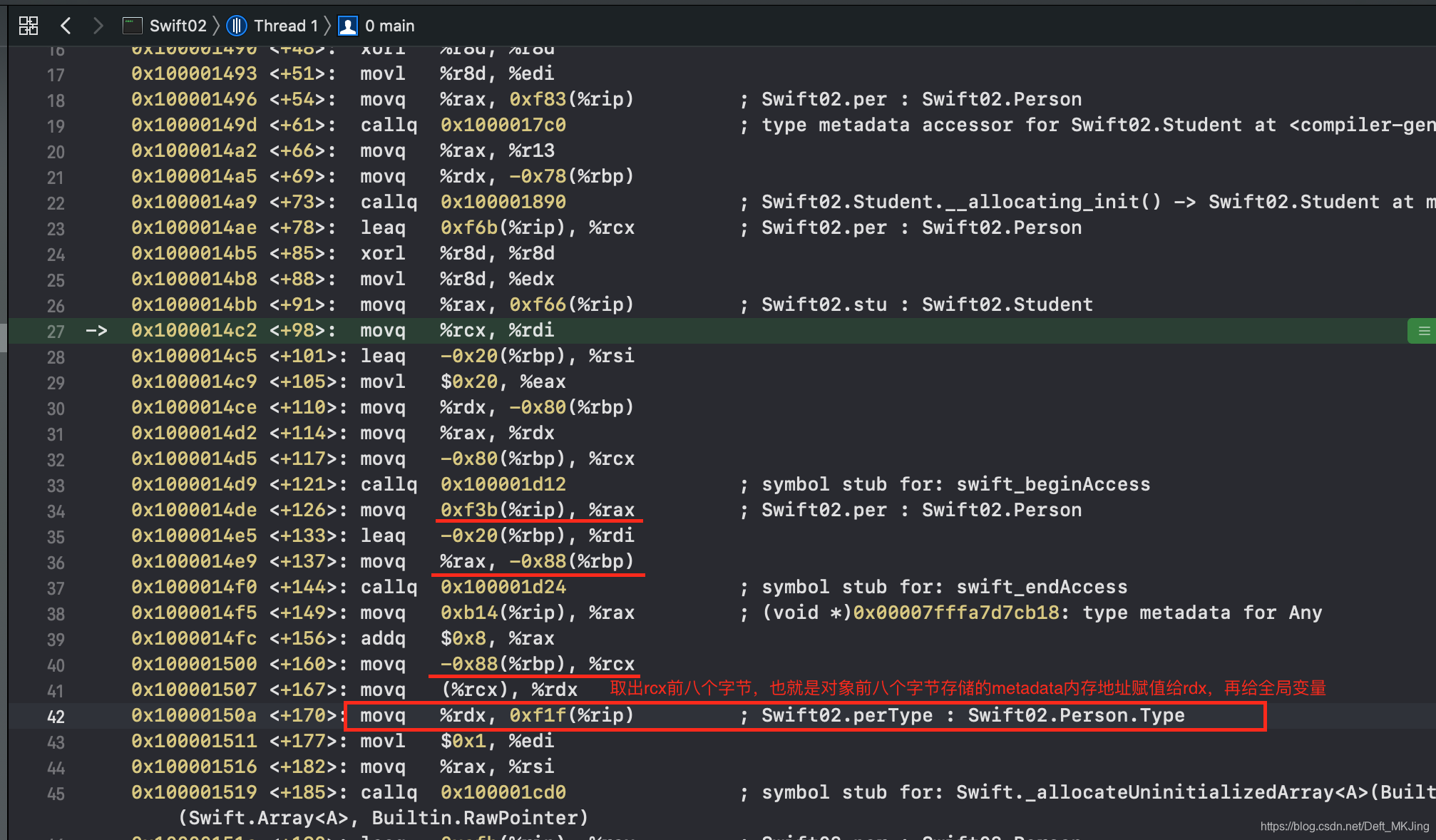Image resolution: width=1436 pixels, height=840 pixels.
Task: Select address 0x1000014c2 on current line
Action: point(194,330)
